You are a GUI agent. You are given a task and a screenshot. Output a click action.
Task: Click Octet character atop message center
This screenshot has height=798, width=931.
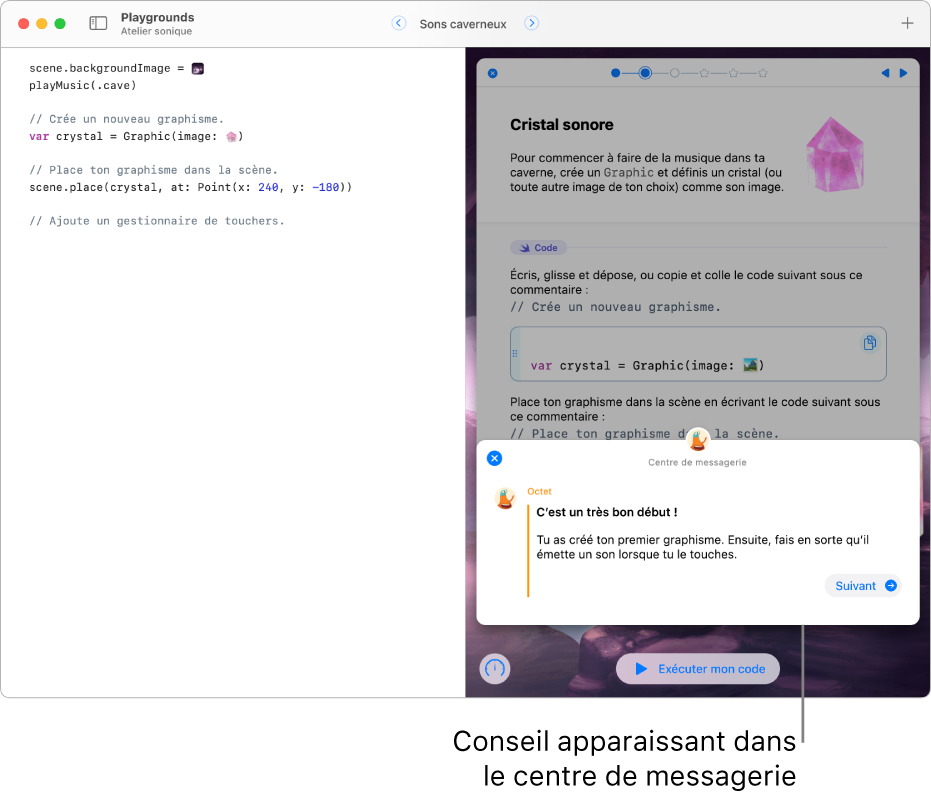(698, 439)
